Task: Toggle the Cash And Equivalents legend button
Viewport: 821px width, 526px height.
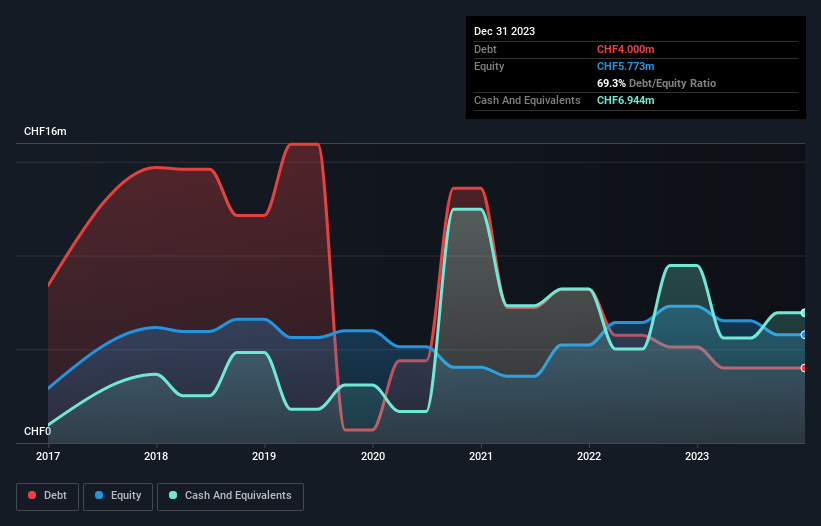Action: (x=230, y=496)
